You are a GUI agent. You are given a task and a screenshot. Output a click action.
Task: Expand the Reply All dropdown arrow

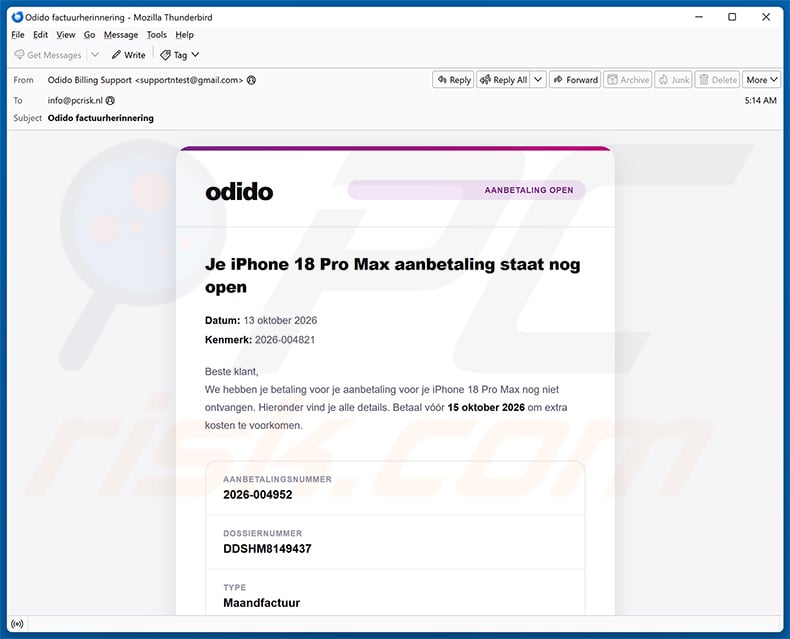(x=538, y=80)
